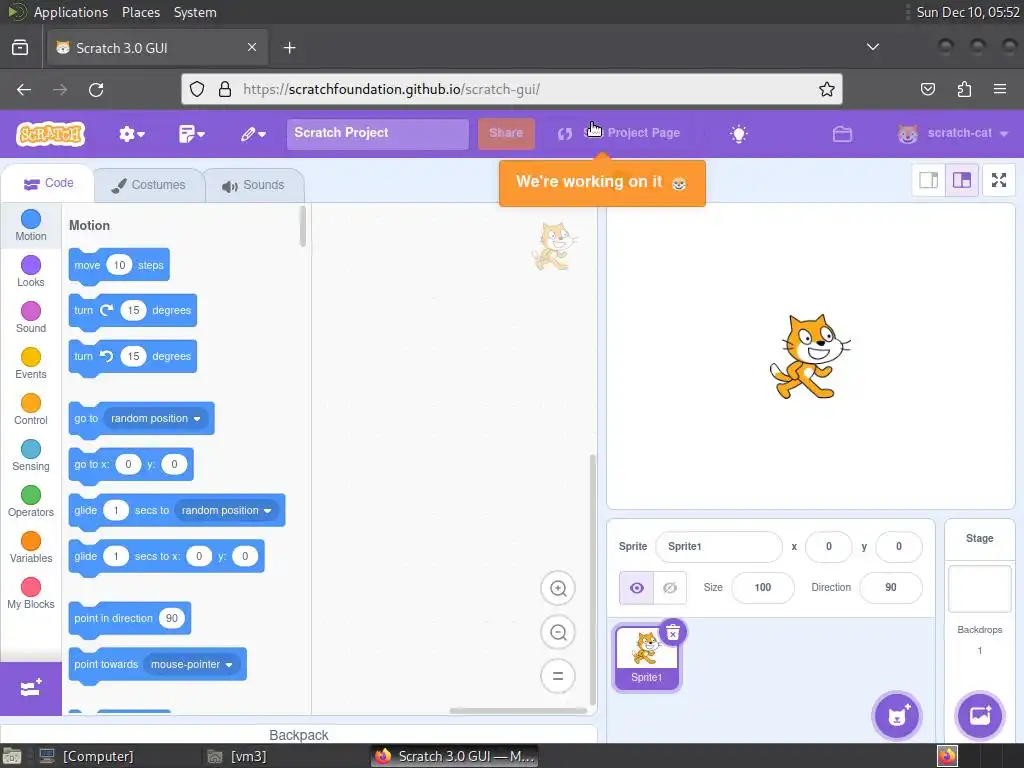
Task: Click the Add Extension button
Action: click(31, 688)
